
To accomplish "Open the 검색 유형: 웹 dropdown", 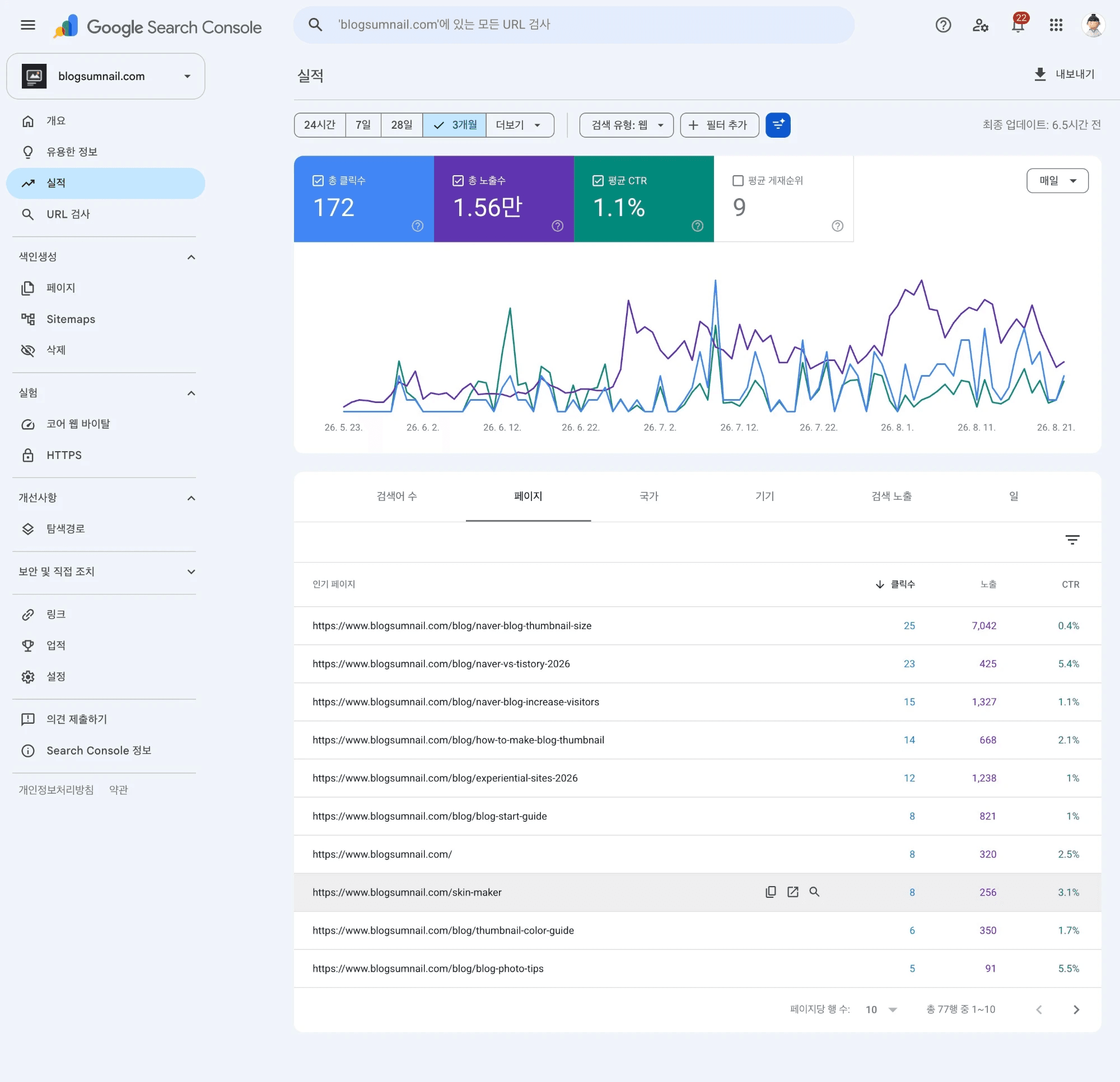I will (x=626, y=124).
